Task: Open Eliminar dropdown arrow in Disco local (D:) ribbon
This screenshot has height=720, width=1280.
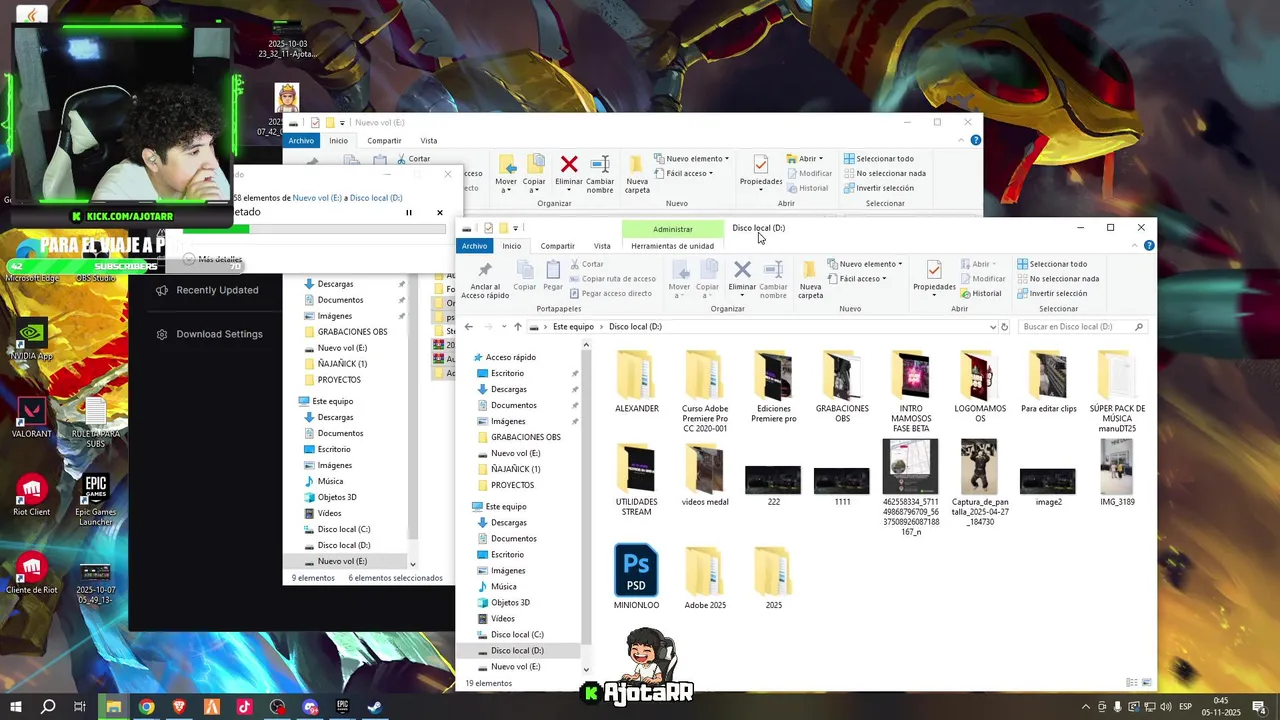Action: coord(742,296)
